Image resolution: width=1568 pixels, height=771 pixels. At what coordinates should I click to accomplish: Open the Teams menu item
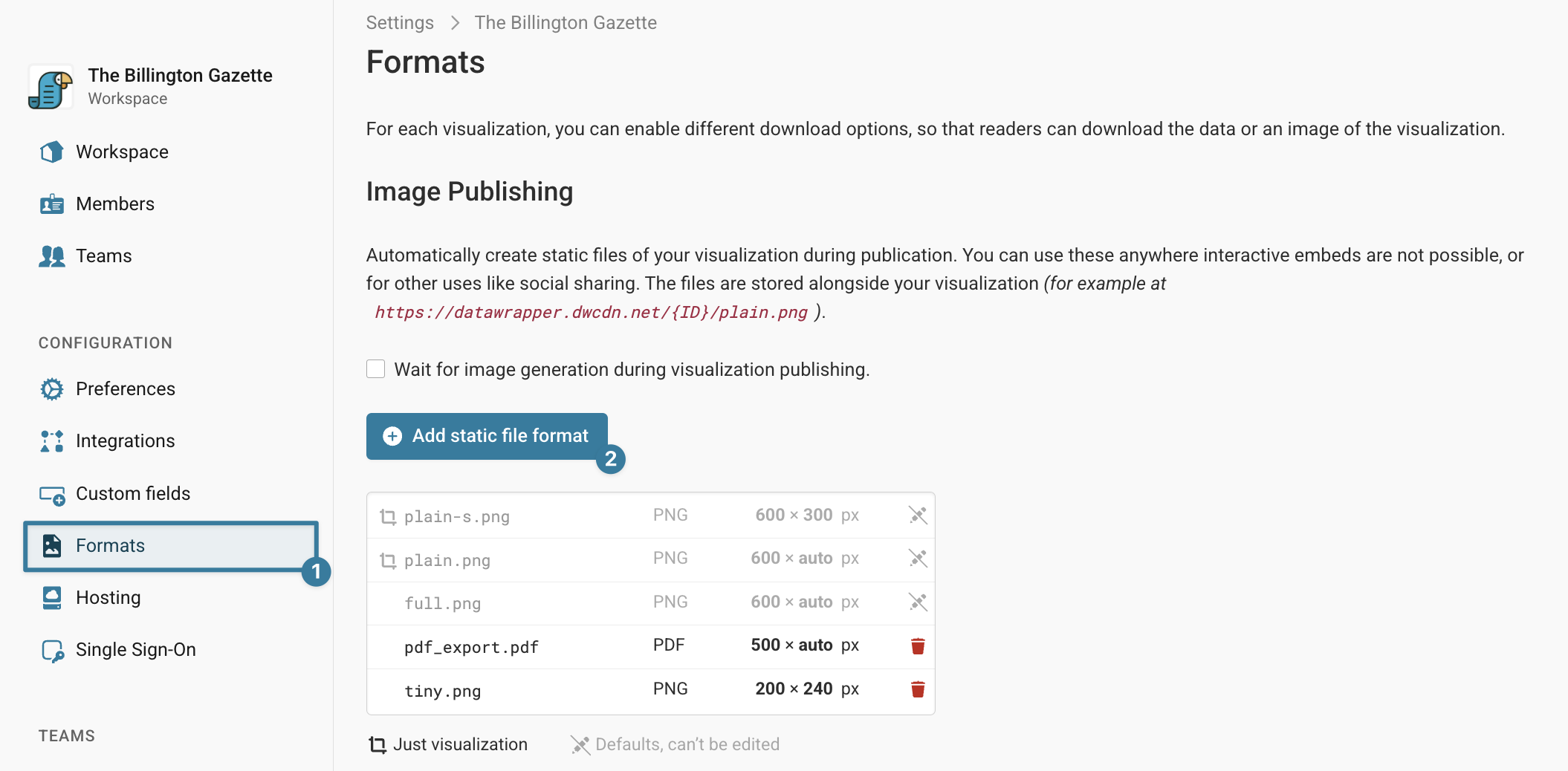(104, 256)
